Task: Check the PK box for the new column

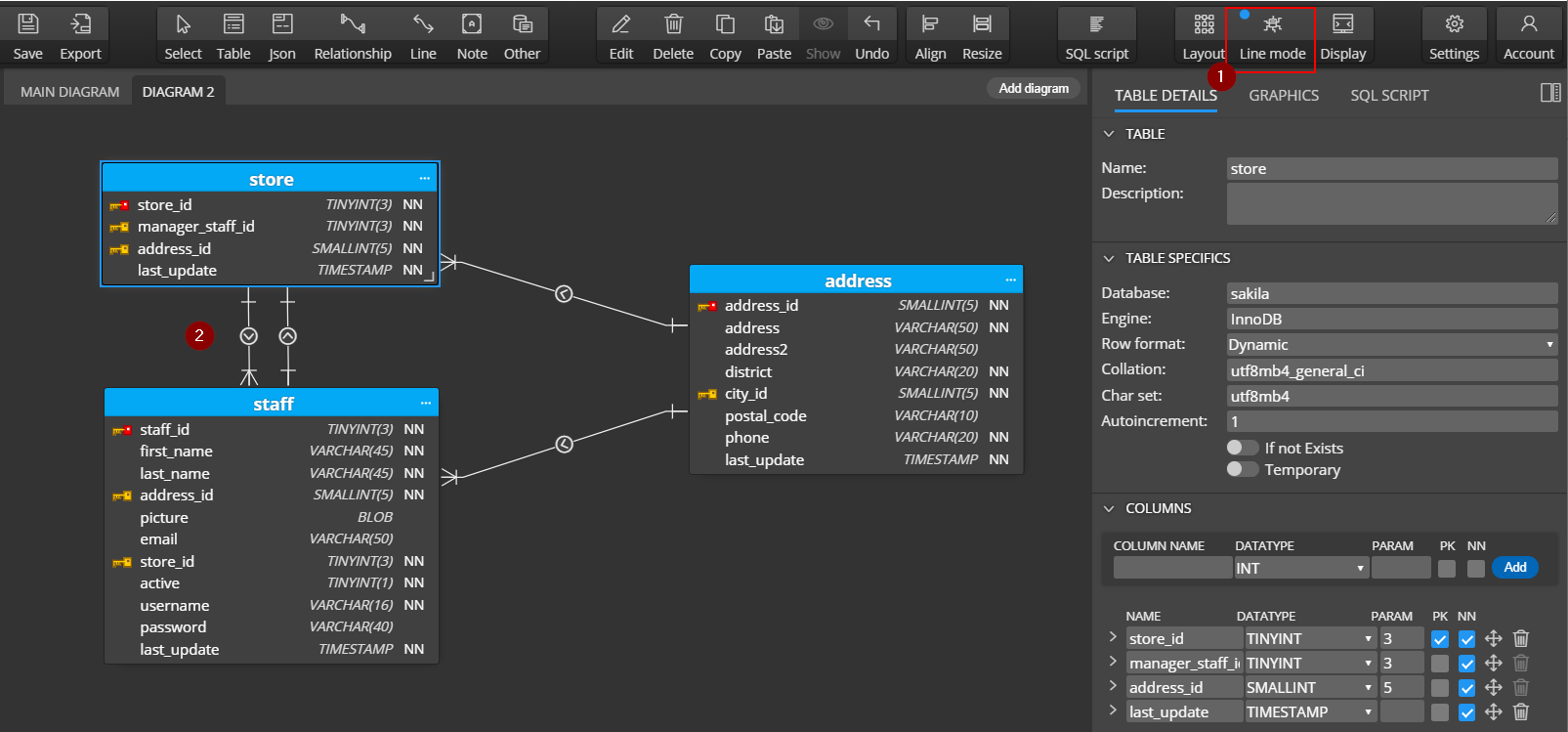Action: tap(1447, 568)
